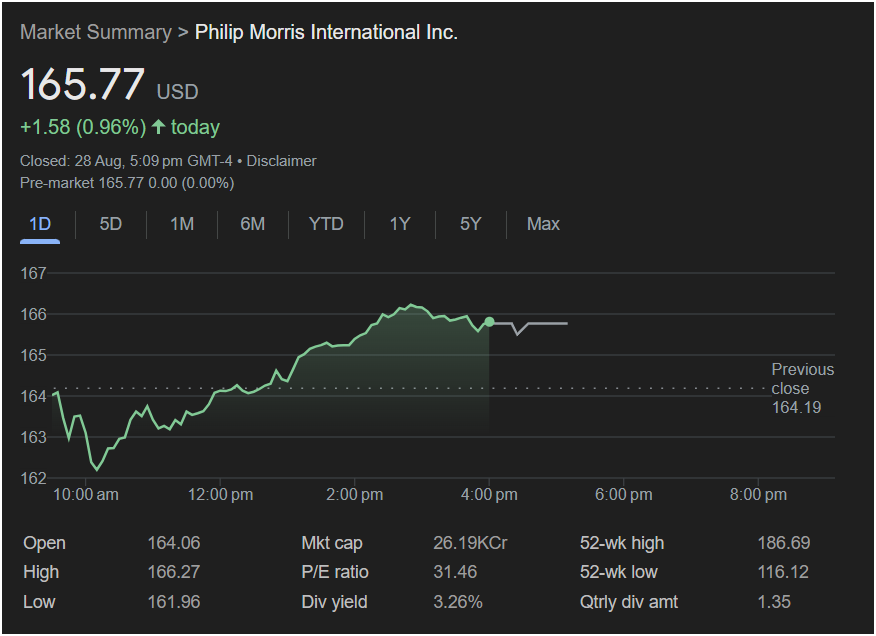Click the Previous close 164.19 label

tap(801, 388)
